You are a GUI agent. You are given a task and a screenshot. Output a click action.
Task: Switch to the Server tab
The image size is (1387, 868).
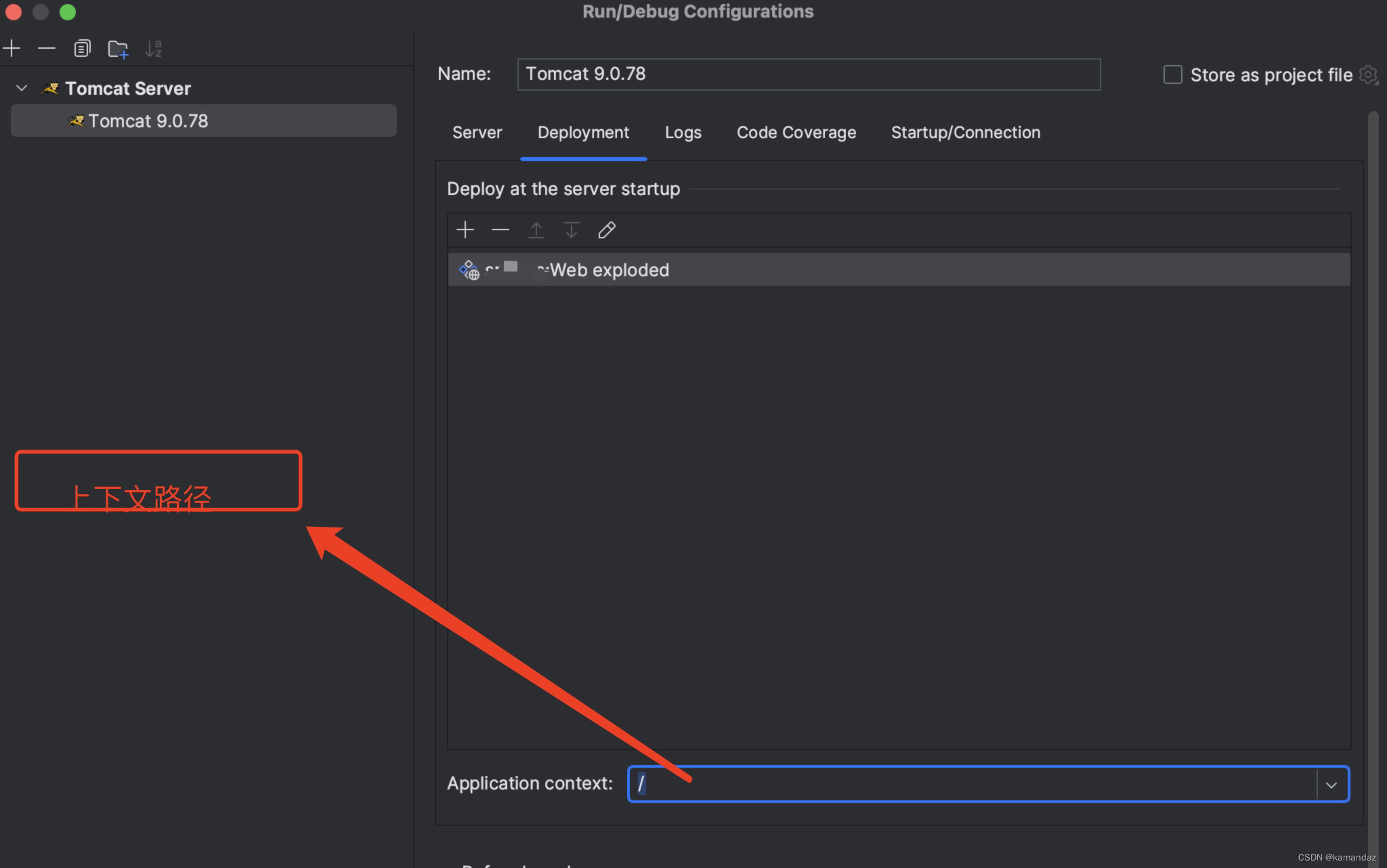point(478,131)
